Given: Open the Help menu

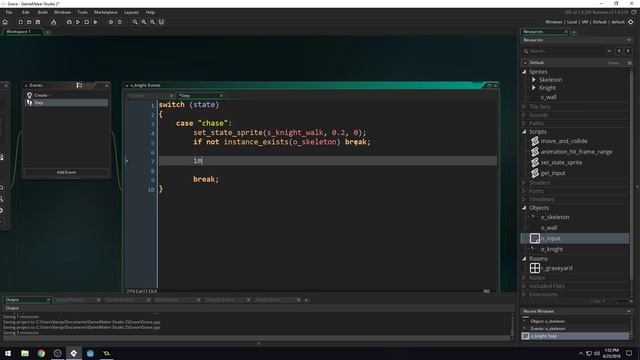Looking at the screenshot, I should (150, 12).
